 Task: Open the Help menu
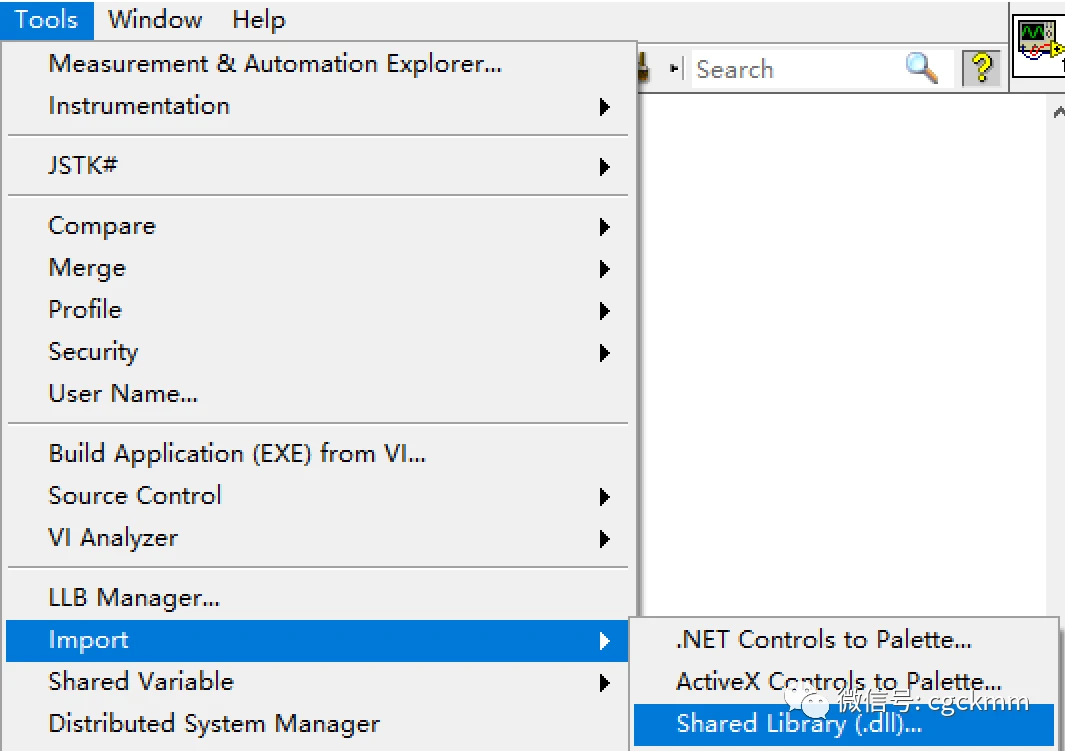pos(258,19)
